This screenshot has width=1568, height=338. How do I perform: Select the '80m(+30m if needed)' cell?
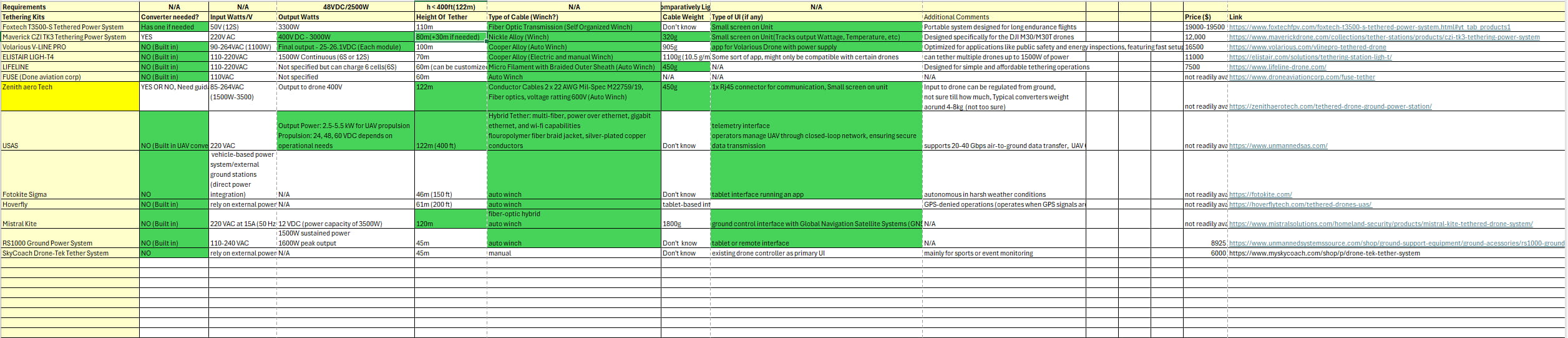pos(450,37)
